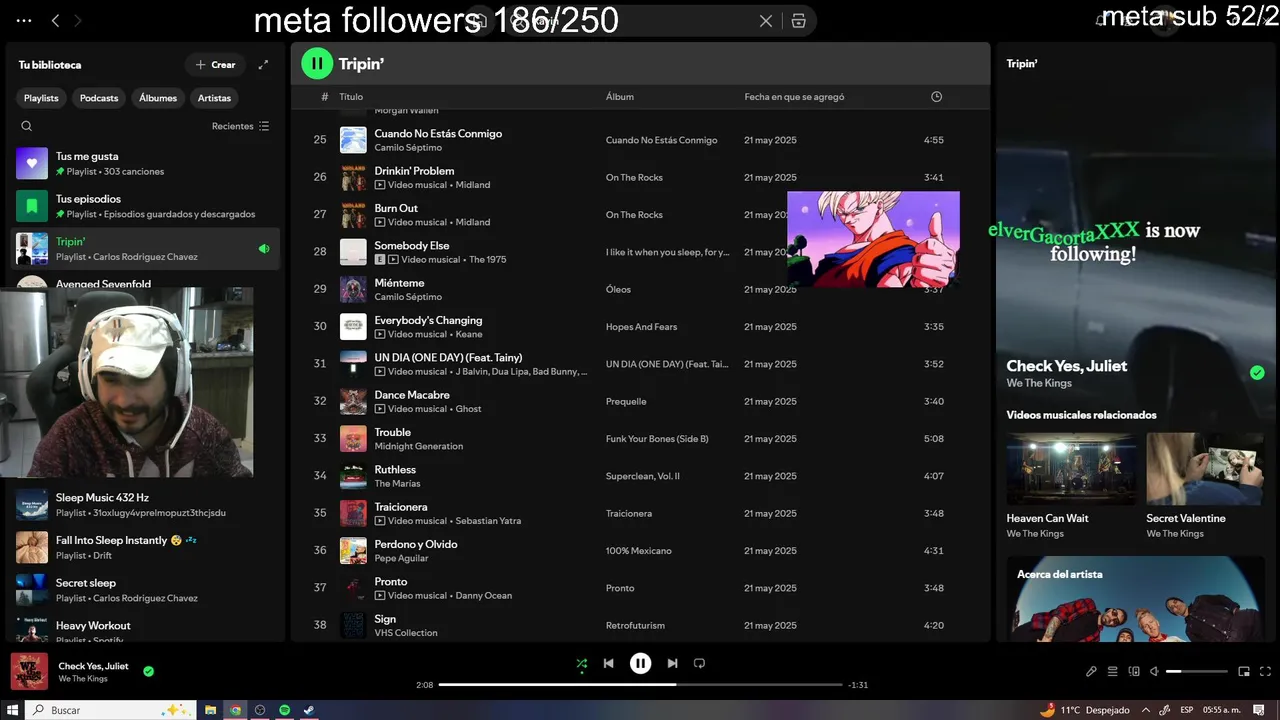Viewport: 1280px width, 720px height.
Task: Click now-playing cover art in bottom bar
Action: coord(29,671)
